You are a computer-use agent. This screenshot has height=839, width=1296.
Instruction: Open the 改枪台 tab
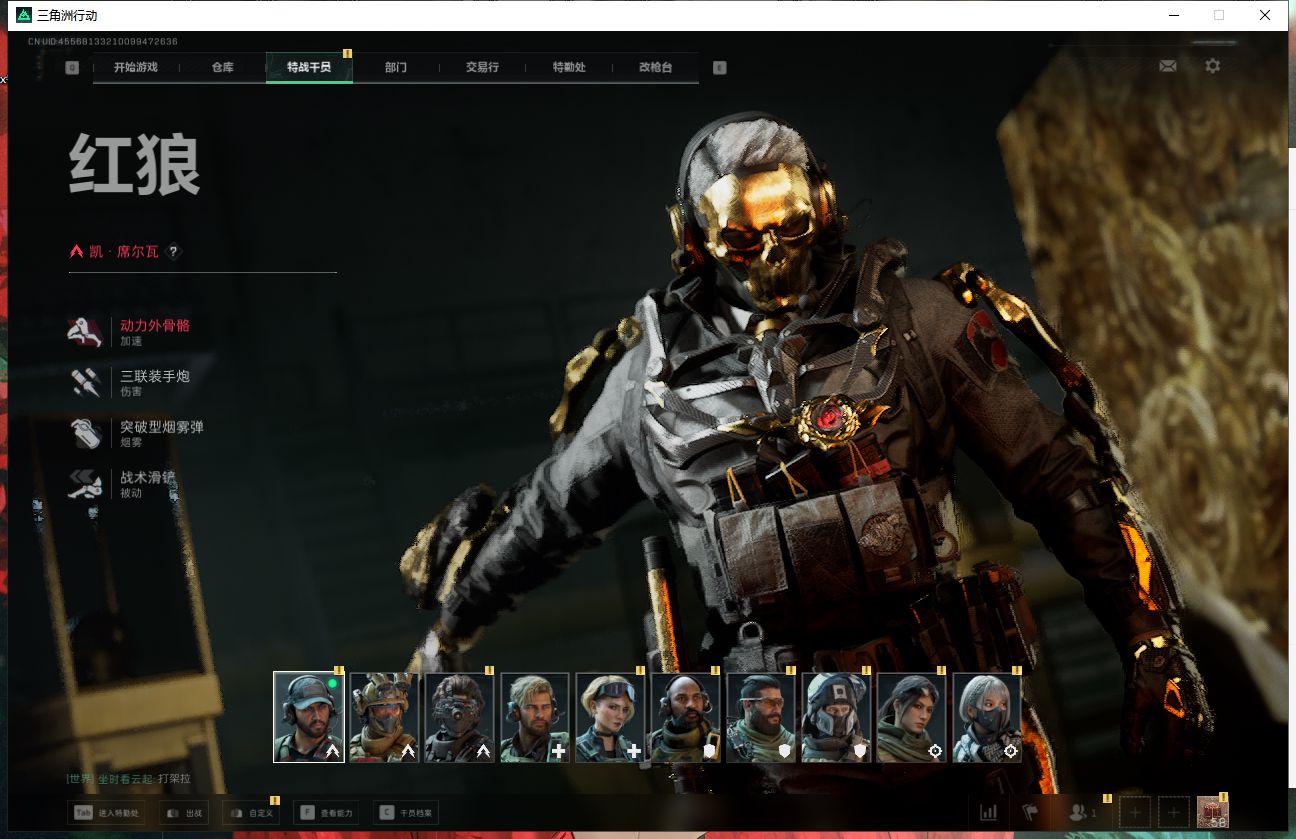(655, 67)
